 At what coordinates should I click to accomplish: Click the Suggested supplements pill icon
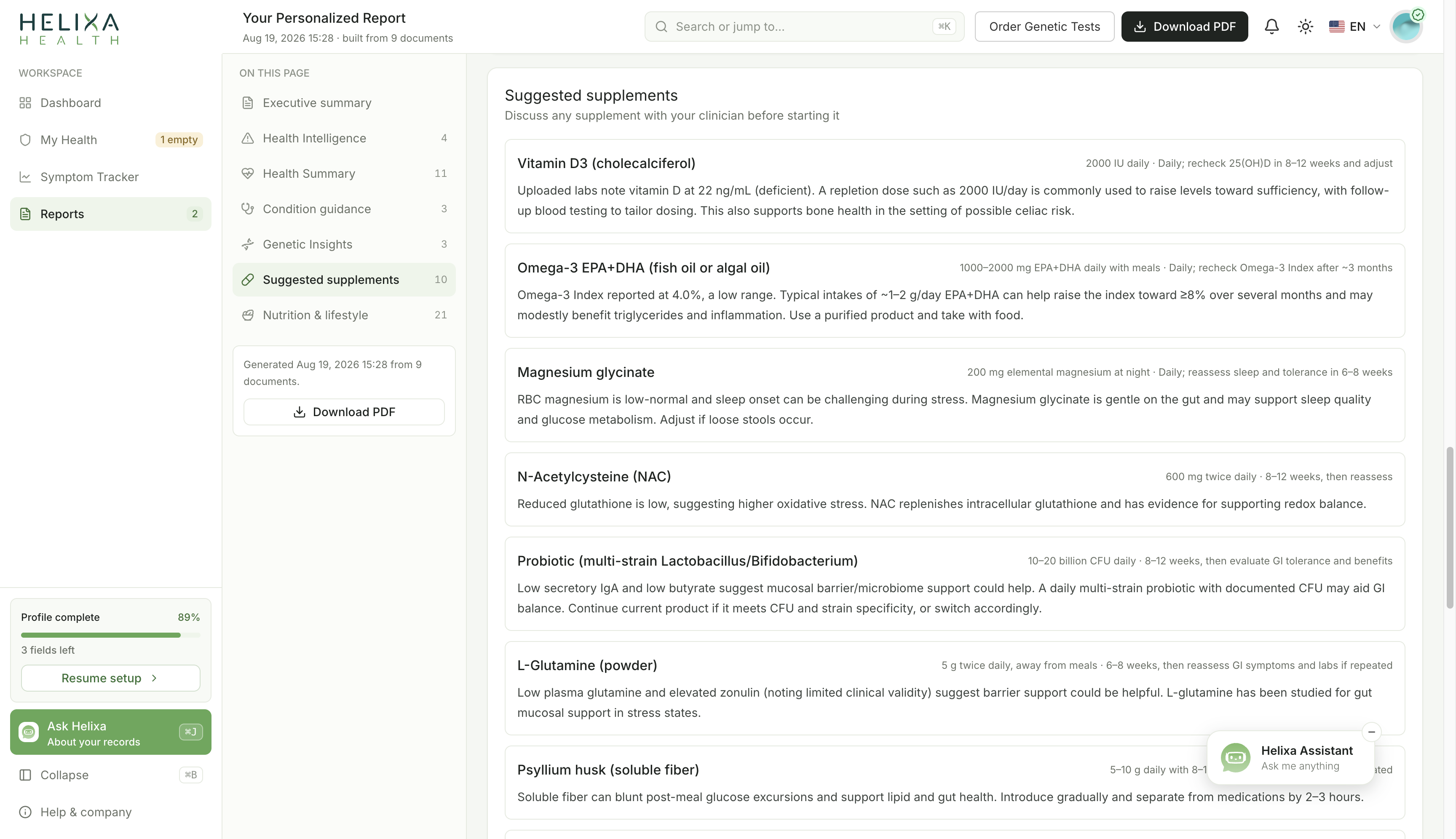coord(248,280)
